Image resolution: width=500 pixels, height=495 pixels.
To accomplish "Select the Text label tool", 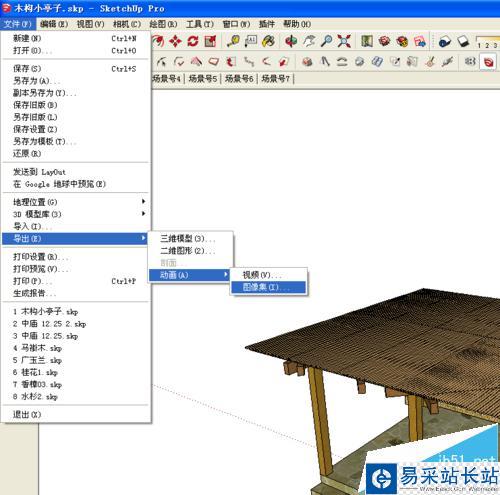I will coord(251,41).
